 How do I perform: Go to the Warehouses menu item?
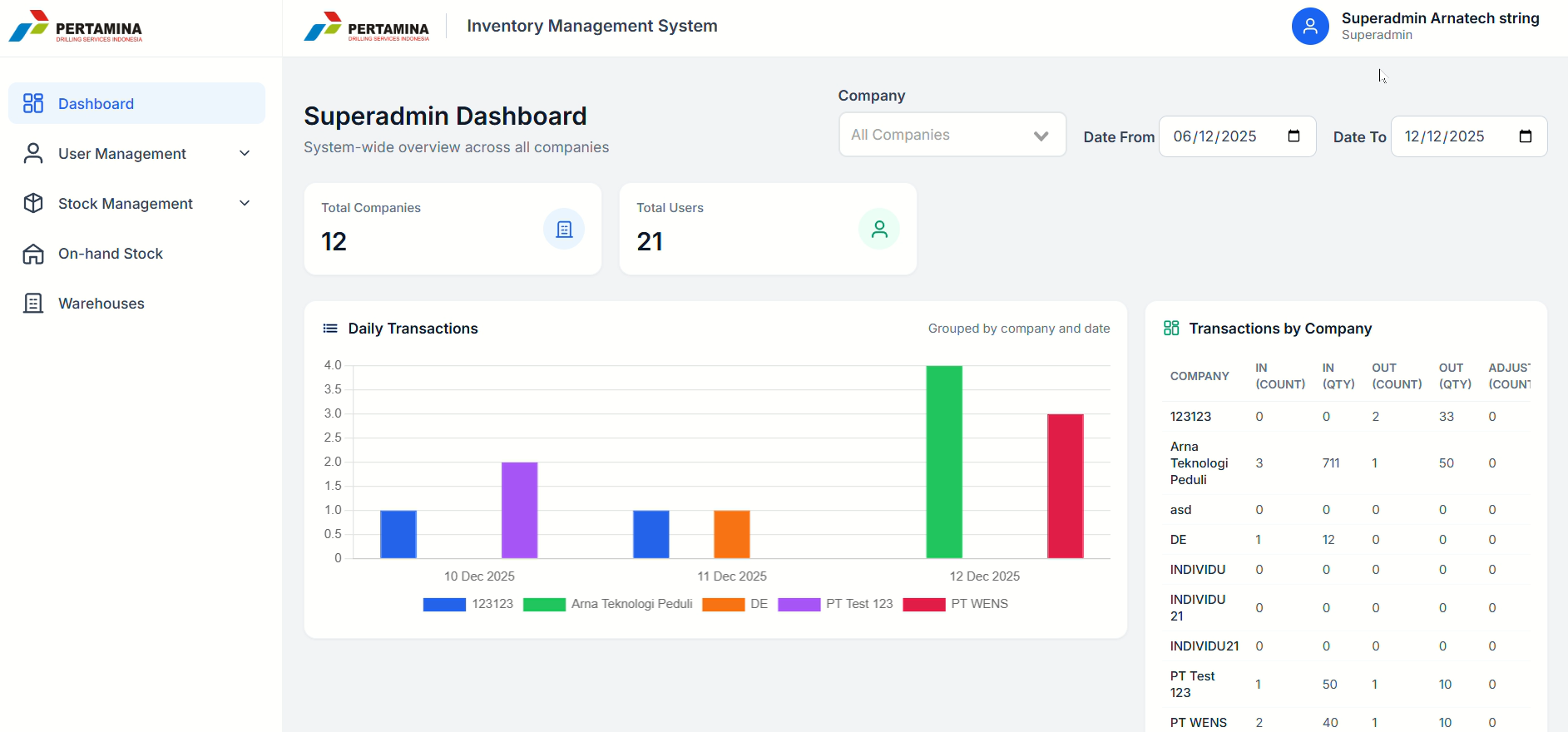pos(101,304)
